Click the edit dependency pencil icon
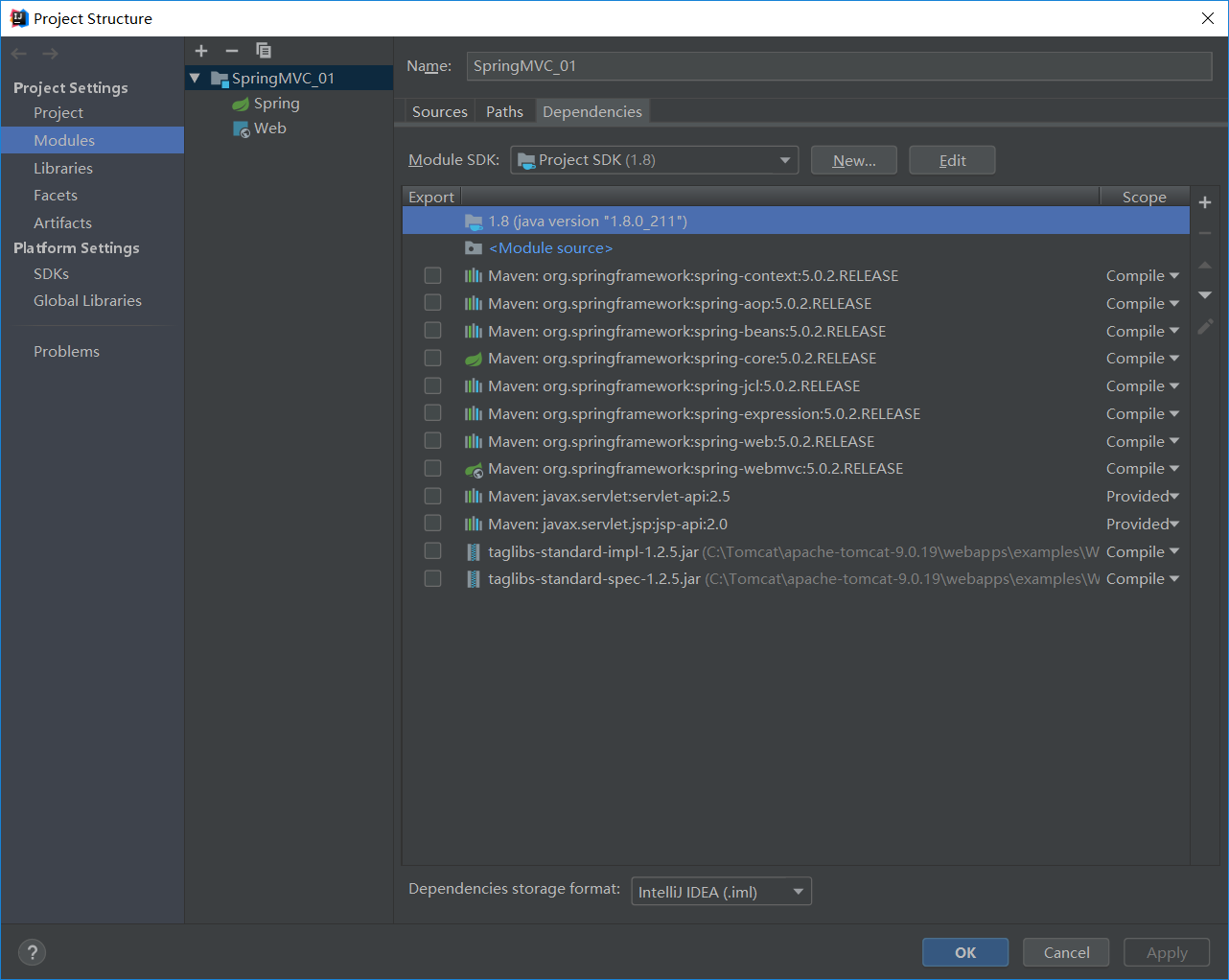Viewport: 1229px width, 980px height. point(1205,326)
